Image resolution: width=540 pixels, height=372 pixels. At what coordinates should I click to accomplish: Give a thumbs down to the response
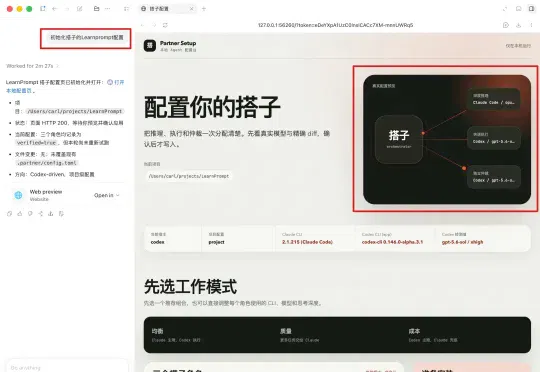[x=30, y=214]
